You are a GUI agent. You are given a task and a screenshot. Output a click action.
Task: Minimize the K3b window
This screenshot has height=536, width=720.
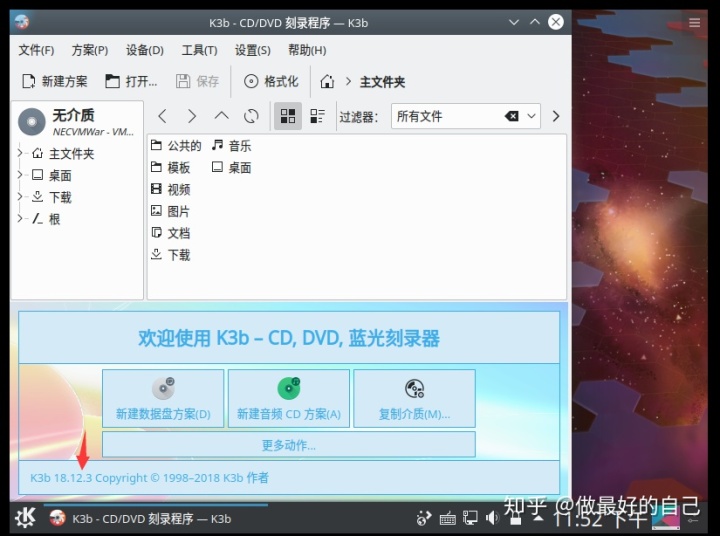[514, 22]
